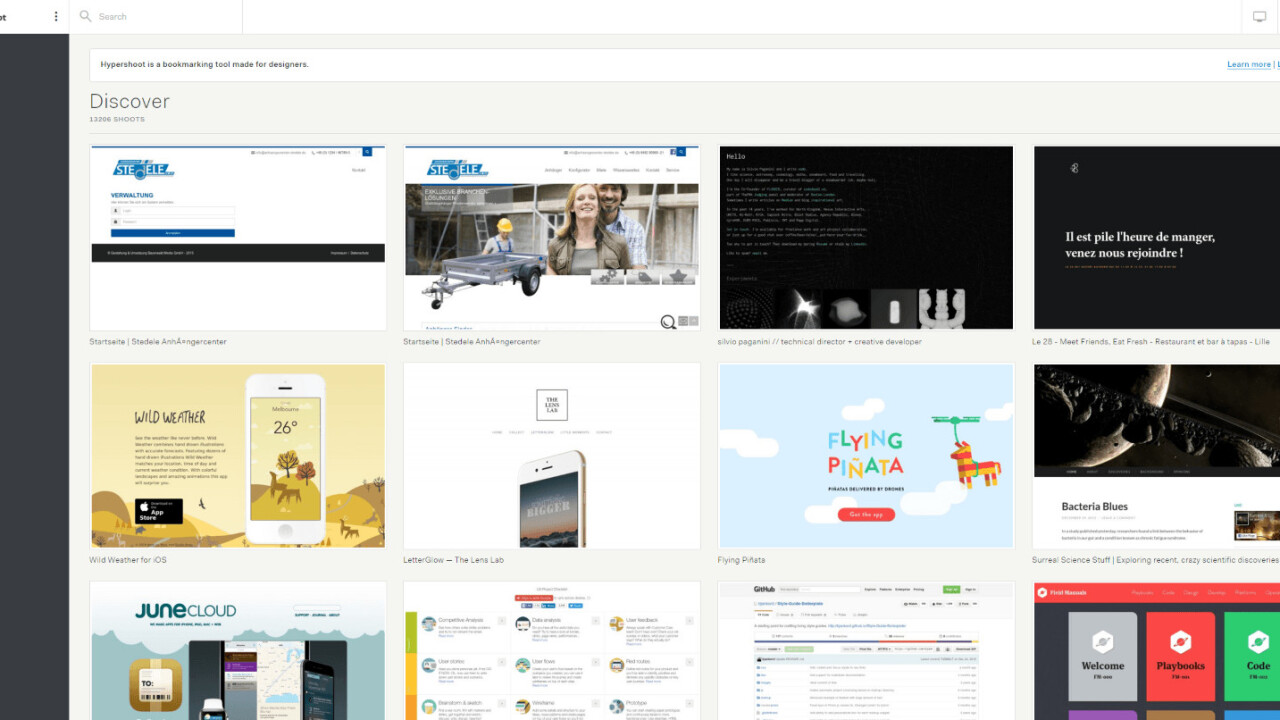Open the Stedele trailer and couple thumbnail
The width and height of the screenshot is (1280, 720).
pos(552,237)
